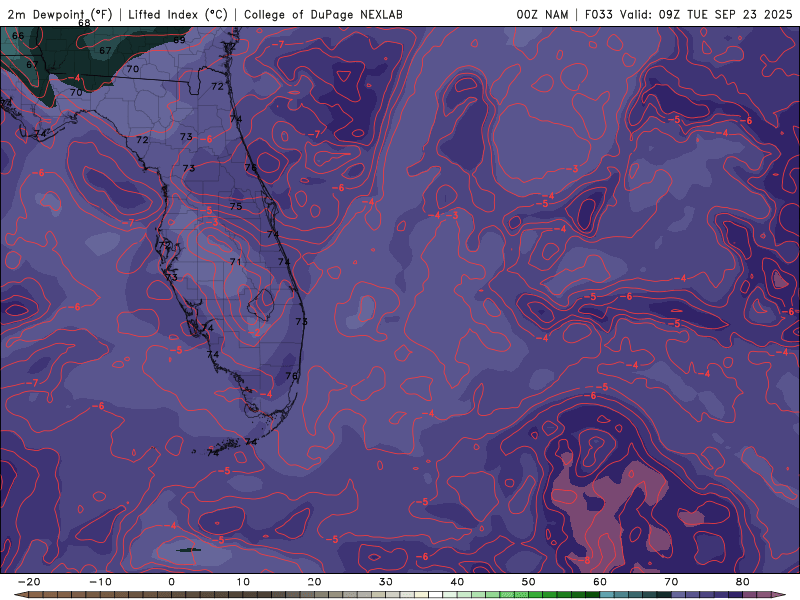The image size is (800, 600).
Task: Click the '2m Dewpoint (°F)' title text
Action: [60, 14]
